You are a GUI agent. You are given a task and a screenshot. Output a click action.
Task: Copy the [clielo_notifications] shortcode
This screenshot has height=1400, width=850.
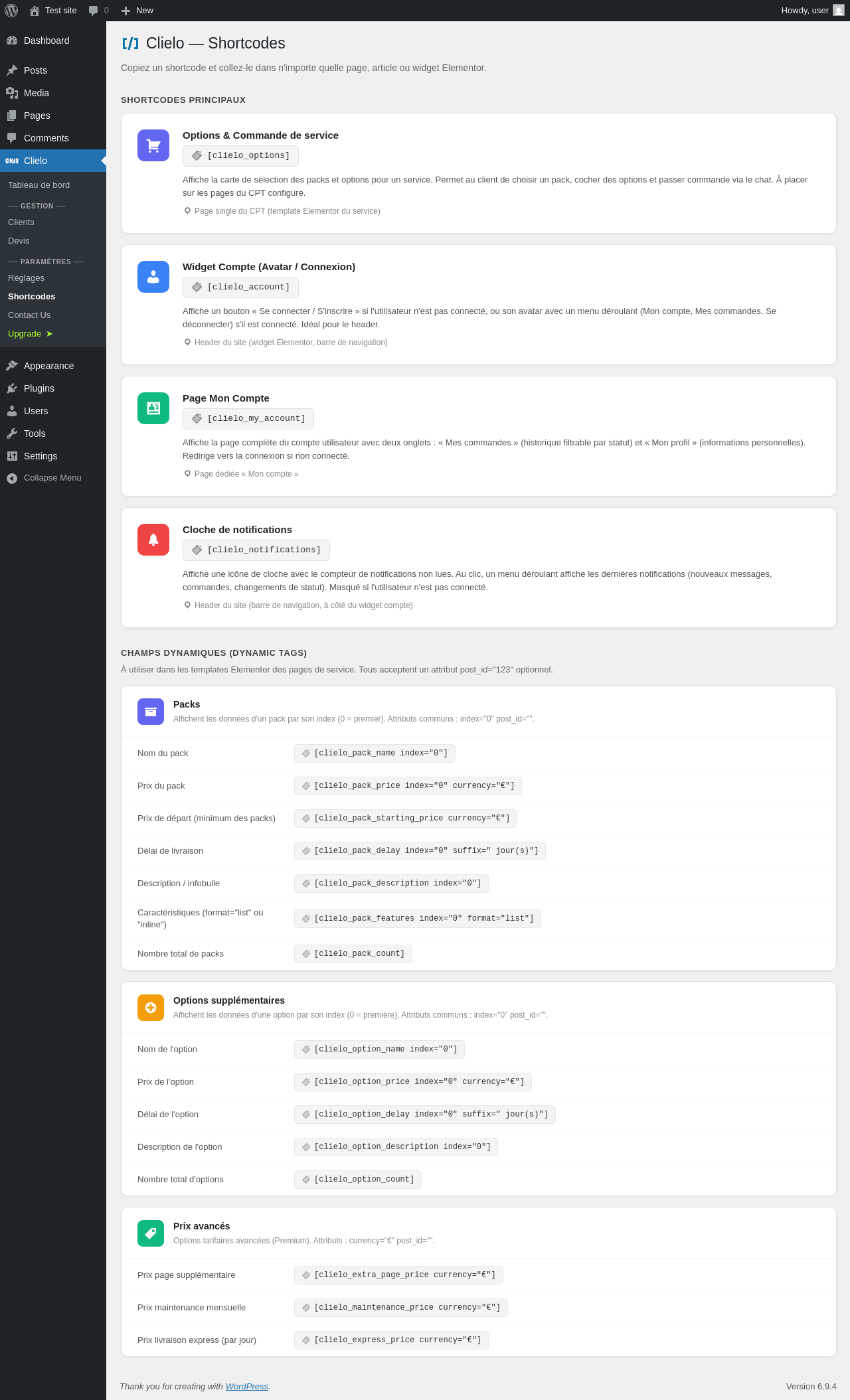click(256, 550)
